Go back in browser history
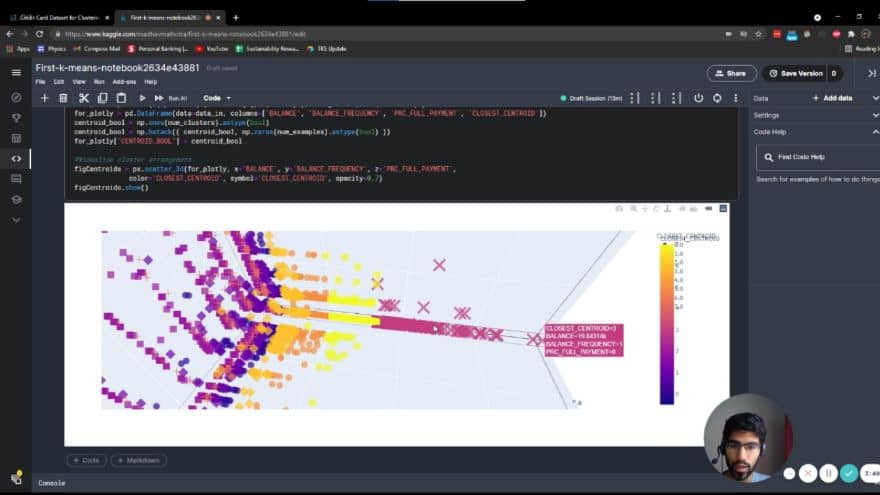 [x=10, y=34]
